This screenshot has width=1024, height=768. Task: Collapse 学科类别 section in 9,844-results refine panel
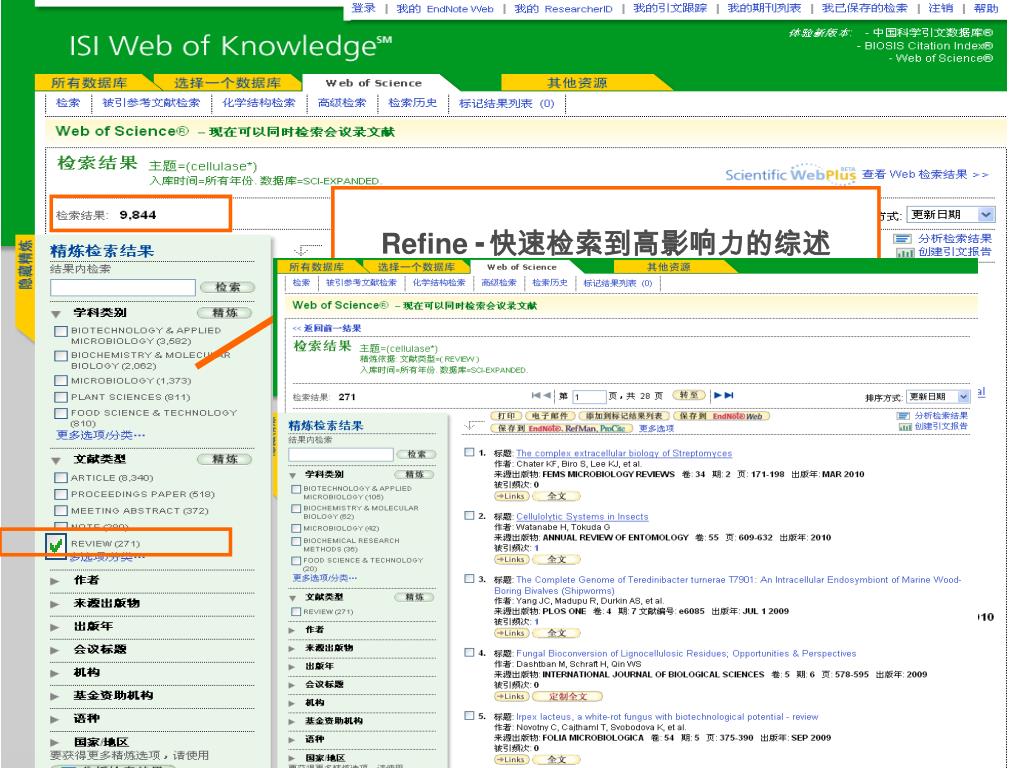point(56,313)
